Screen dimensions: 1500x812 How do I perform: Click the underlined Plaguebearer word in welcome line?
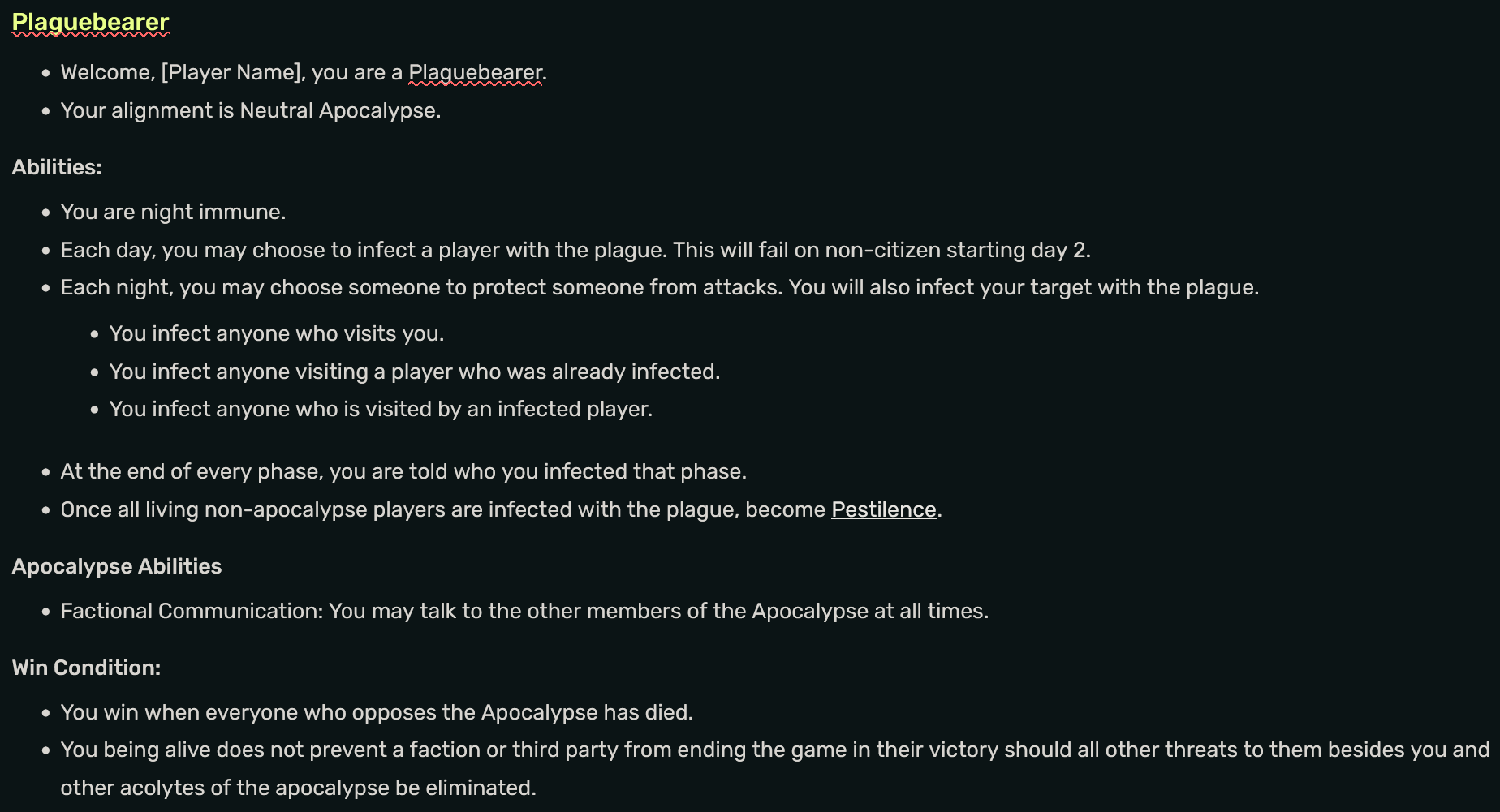click(x=475, y=72)
